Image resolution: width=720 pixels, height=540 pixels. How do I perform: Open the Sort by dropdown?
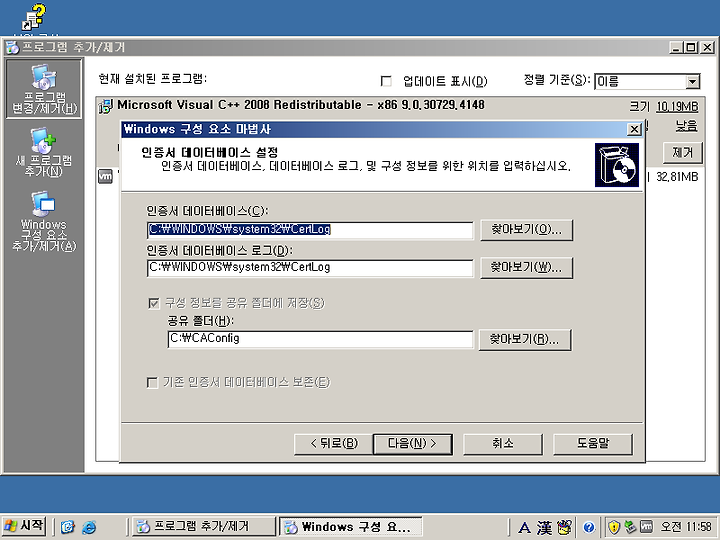click(x=692, y=82)
